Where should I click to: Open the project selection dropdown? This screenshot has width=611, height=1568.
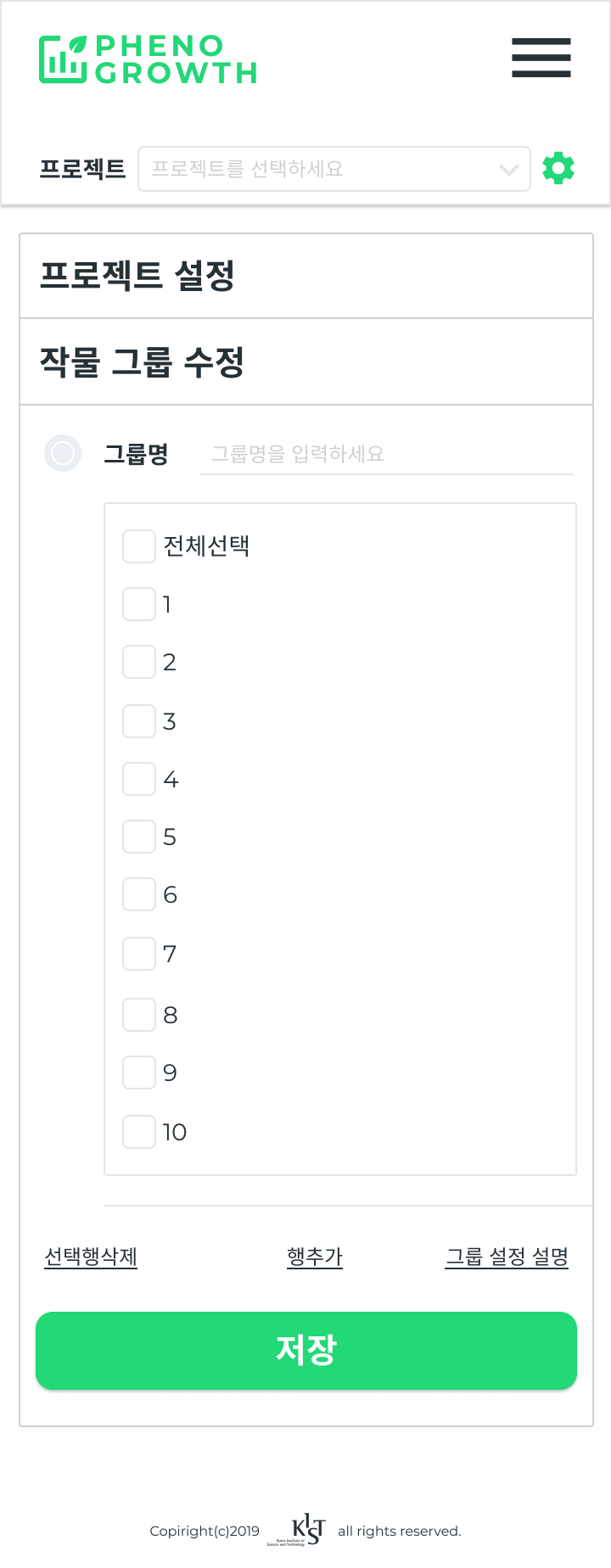coord(334,169)
